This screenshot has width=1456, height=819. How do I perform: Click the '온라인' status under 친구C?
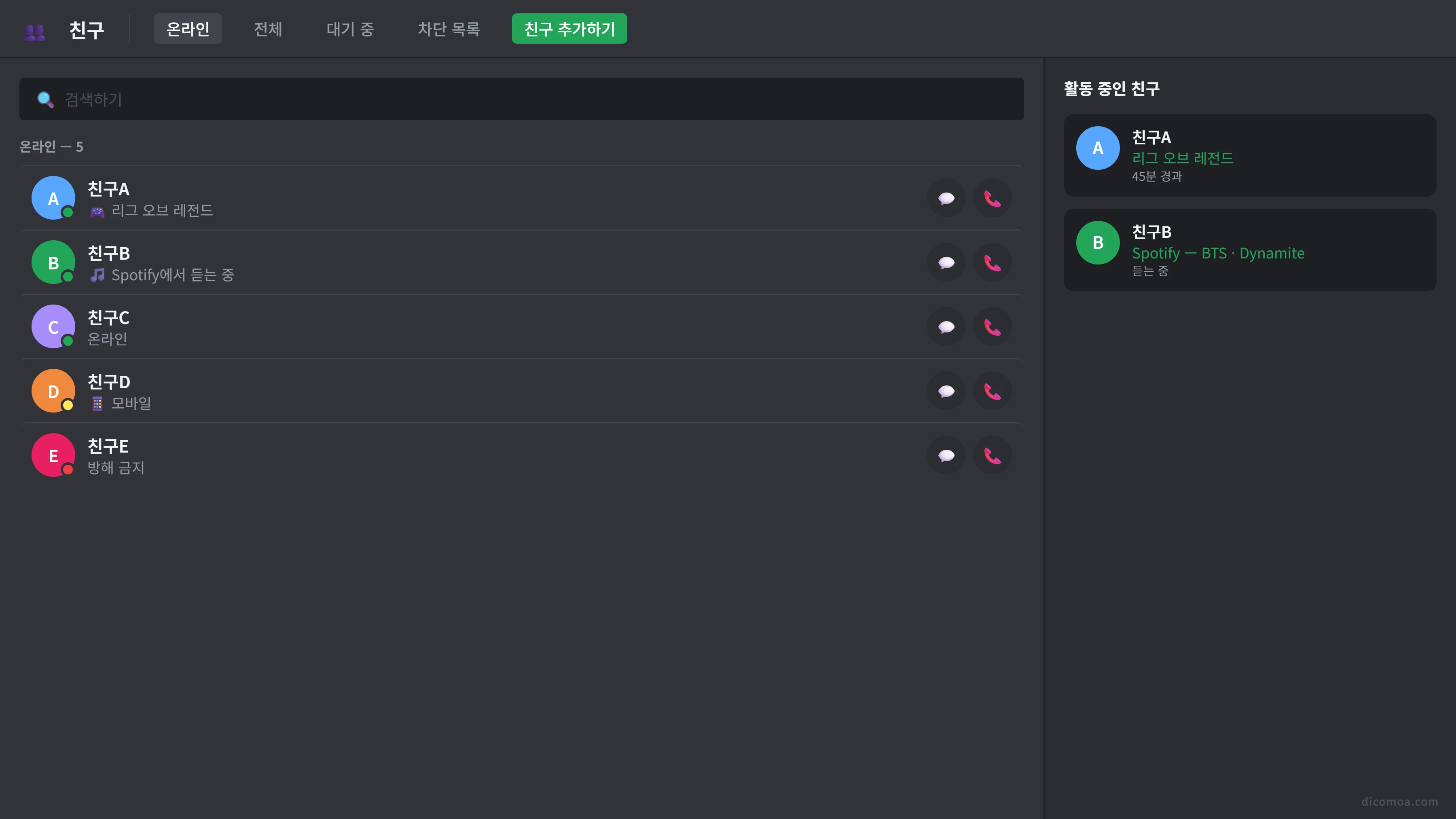point(108,339)
